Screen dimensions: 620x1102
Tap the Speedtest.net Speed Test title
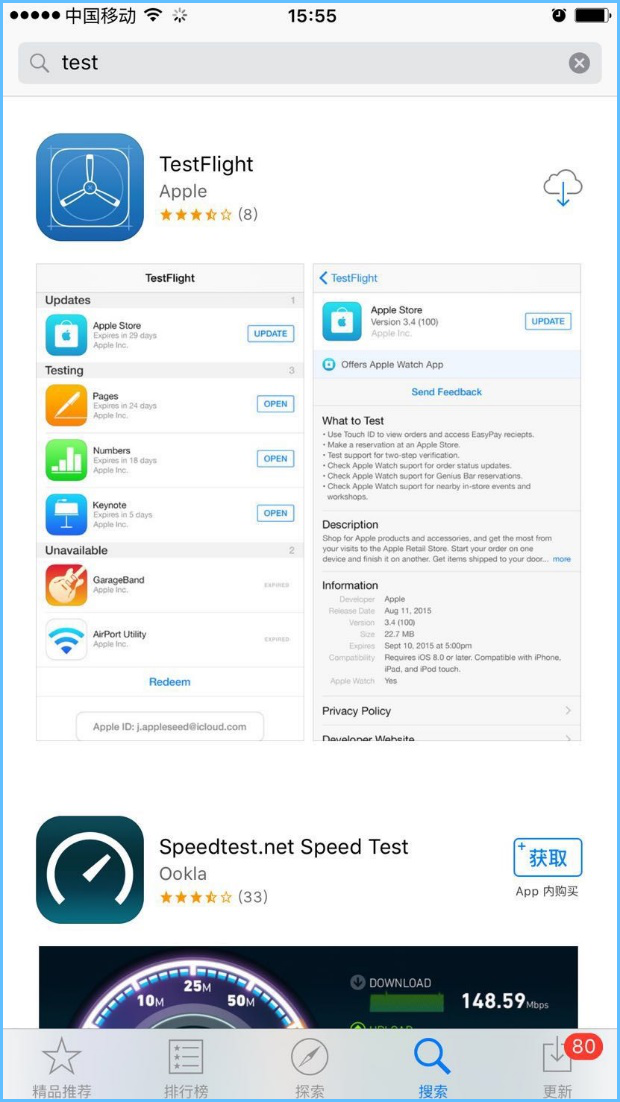(283, 847)
